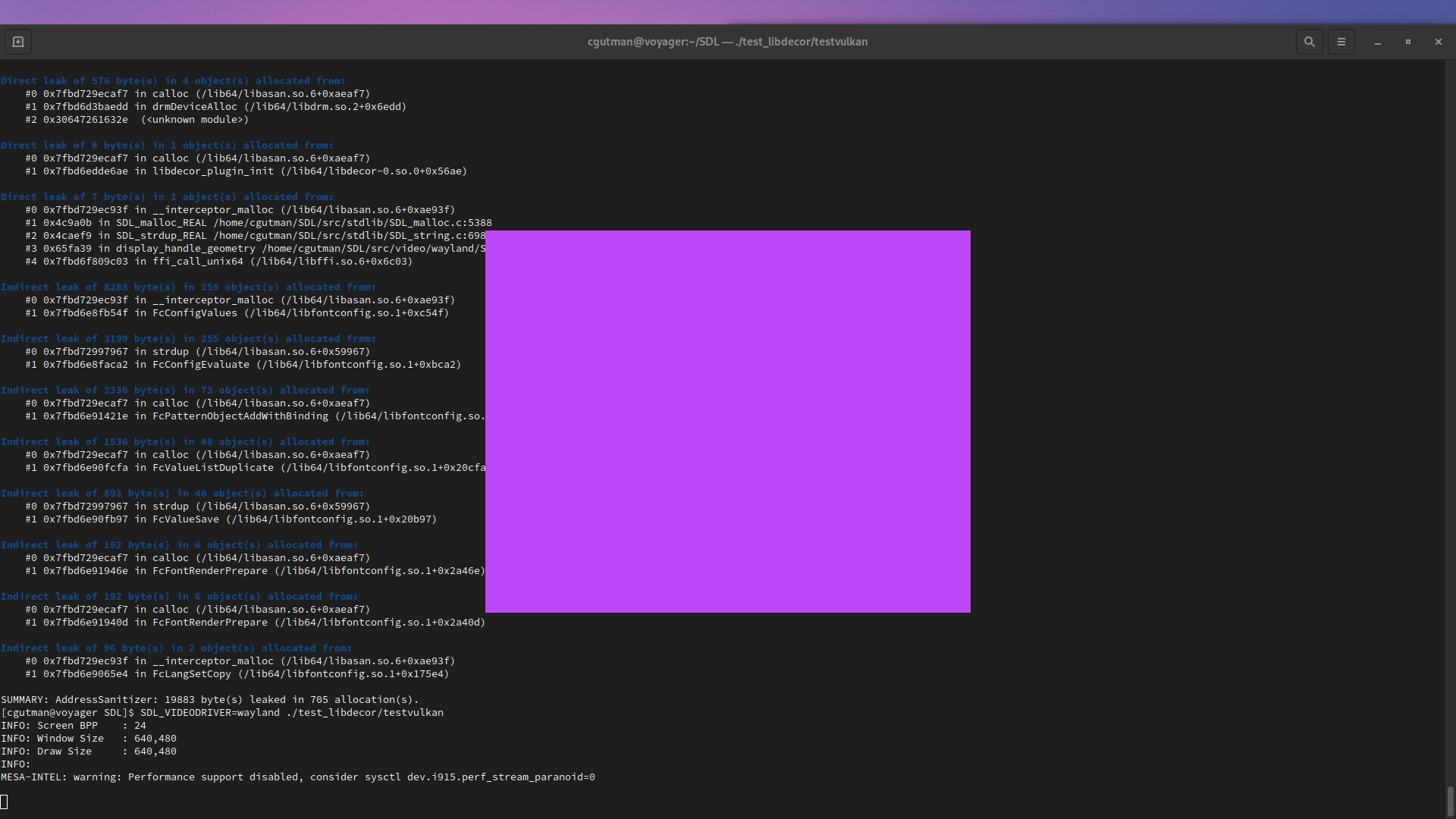Click the restore window icon

click(1407, 42)
